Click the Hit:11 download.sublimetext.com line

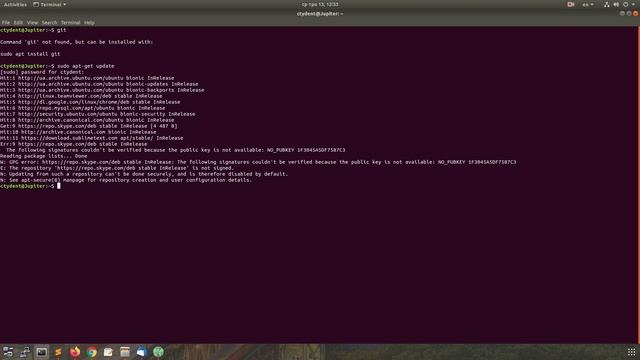coord(92,138)
